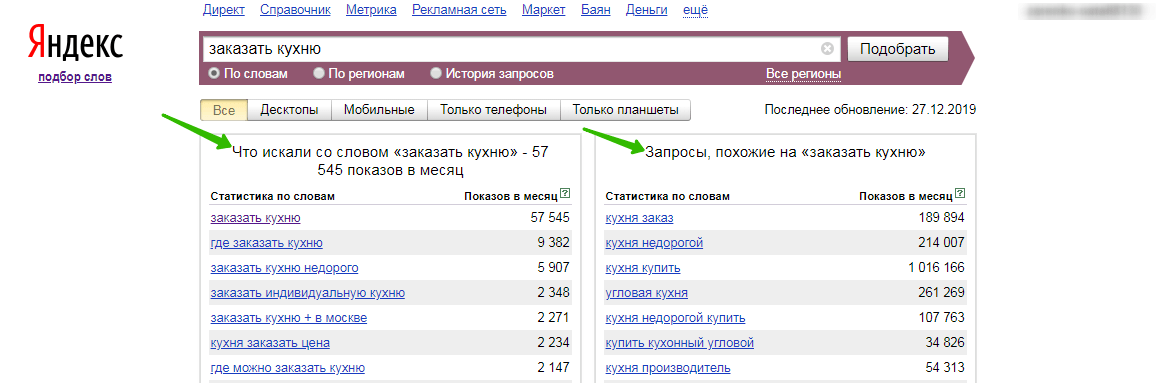Open the 'Все регионы' region selector

pos(803,74)
